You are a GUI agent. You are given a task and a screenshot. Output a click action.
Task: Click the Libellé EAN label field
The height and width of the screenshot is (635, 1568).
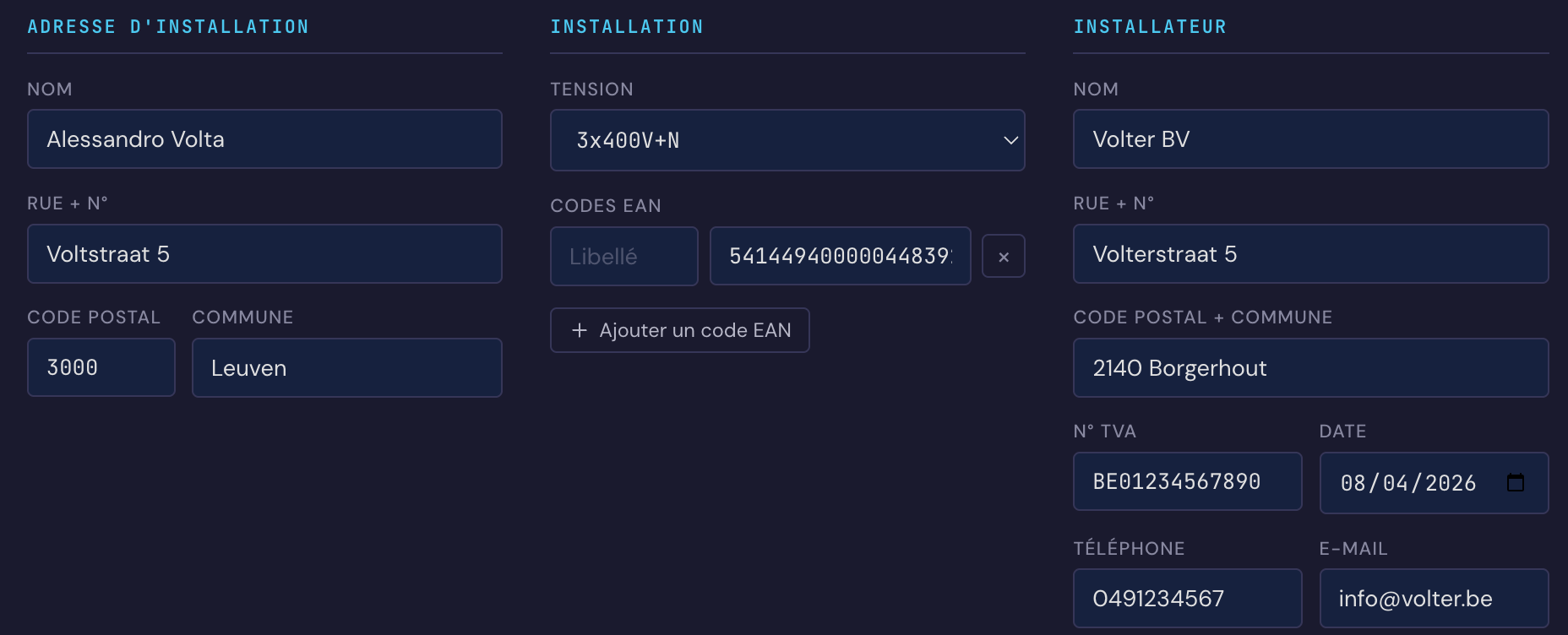coord(624,256)
